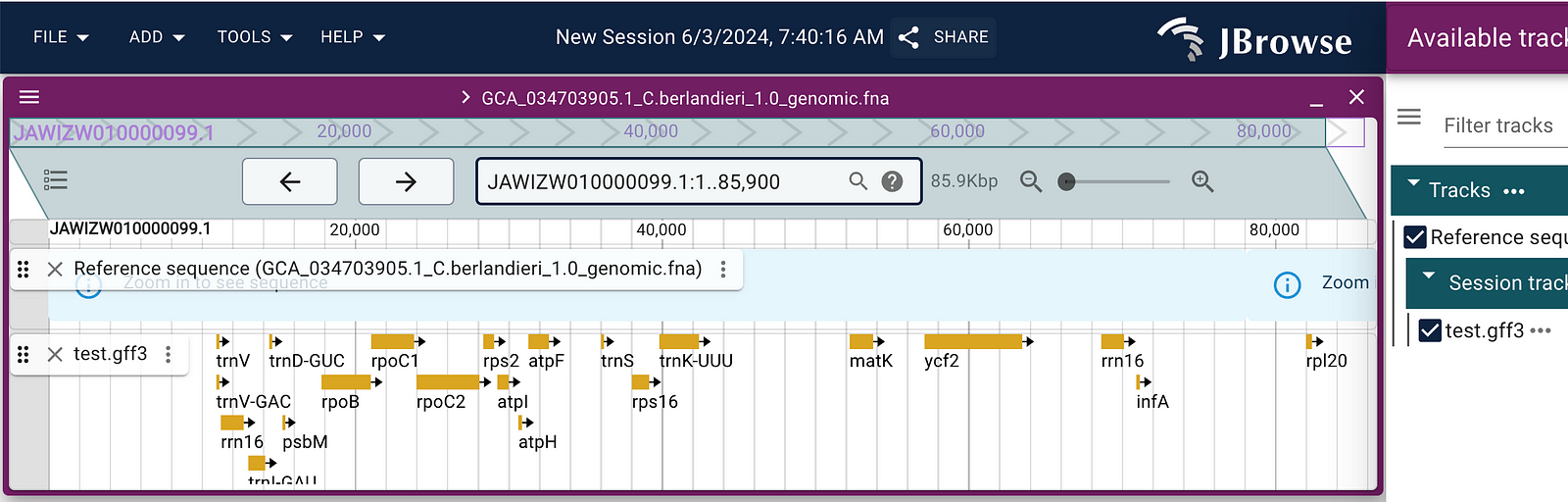The width and height of the screenshot is (1568, 502).
Task: Uncheck the Reference sequence track checkbox
Action: click(1415, 237)
